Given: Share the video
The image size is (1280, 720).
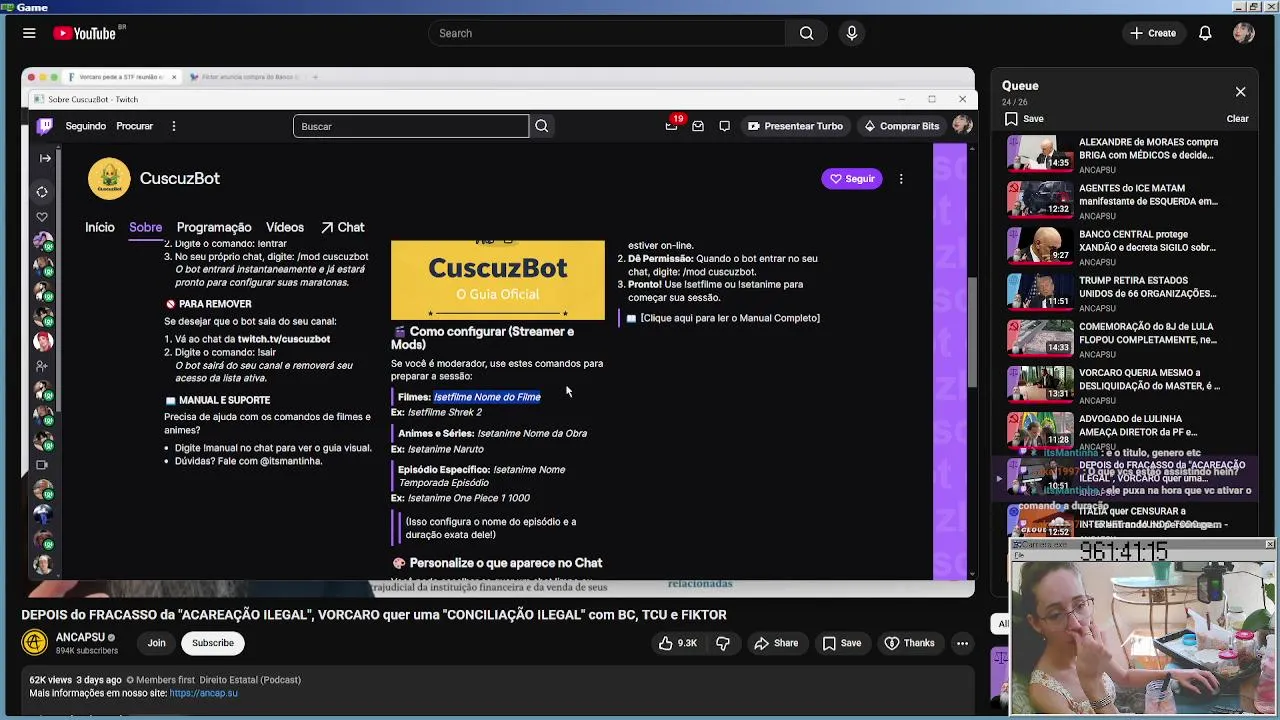Looking at the screenshot, I should point(776,643).
